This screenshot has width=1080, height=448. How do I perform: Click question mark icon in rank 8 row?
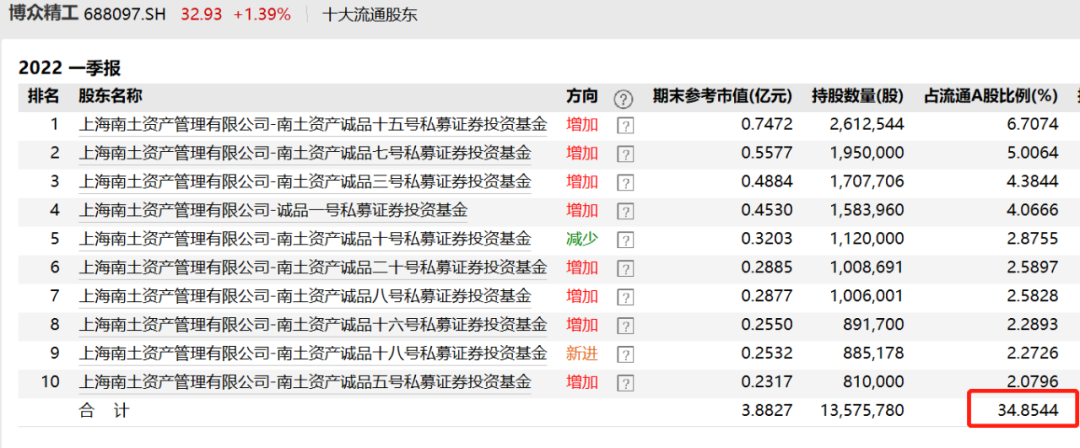625,325
